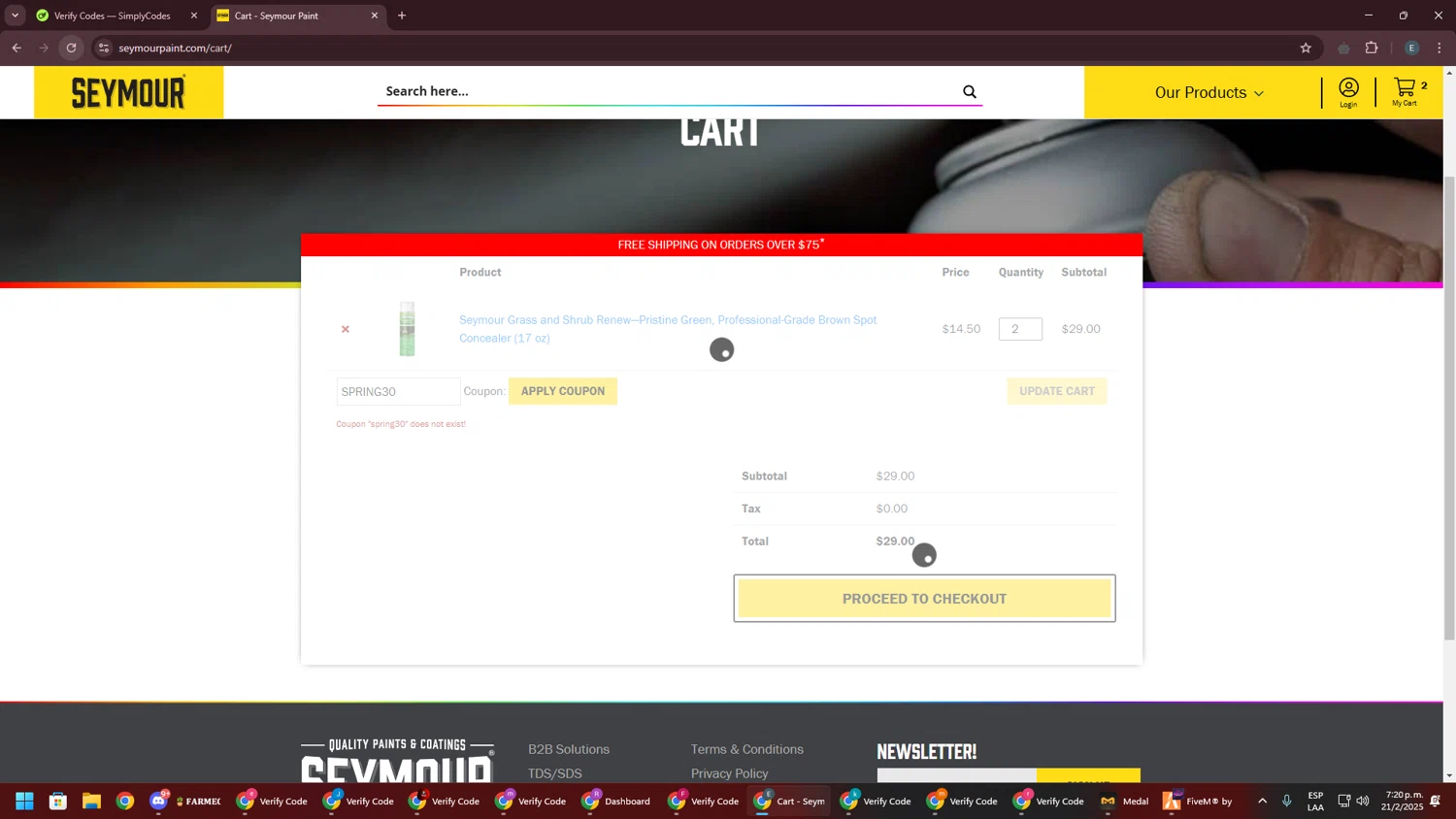Click the Tax value $0.00
The width and height of the screenshot is (1456, 819).
(892, 508)
